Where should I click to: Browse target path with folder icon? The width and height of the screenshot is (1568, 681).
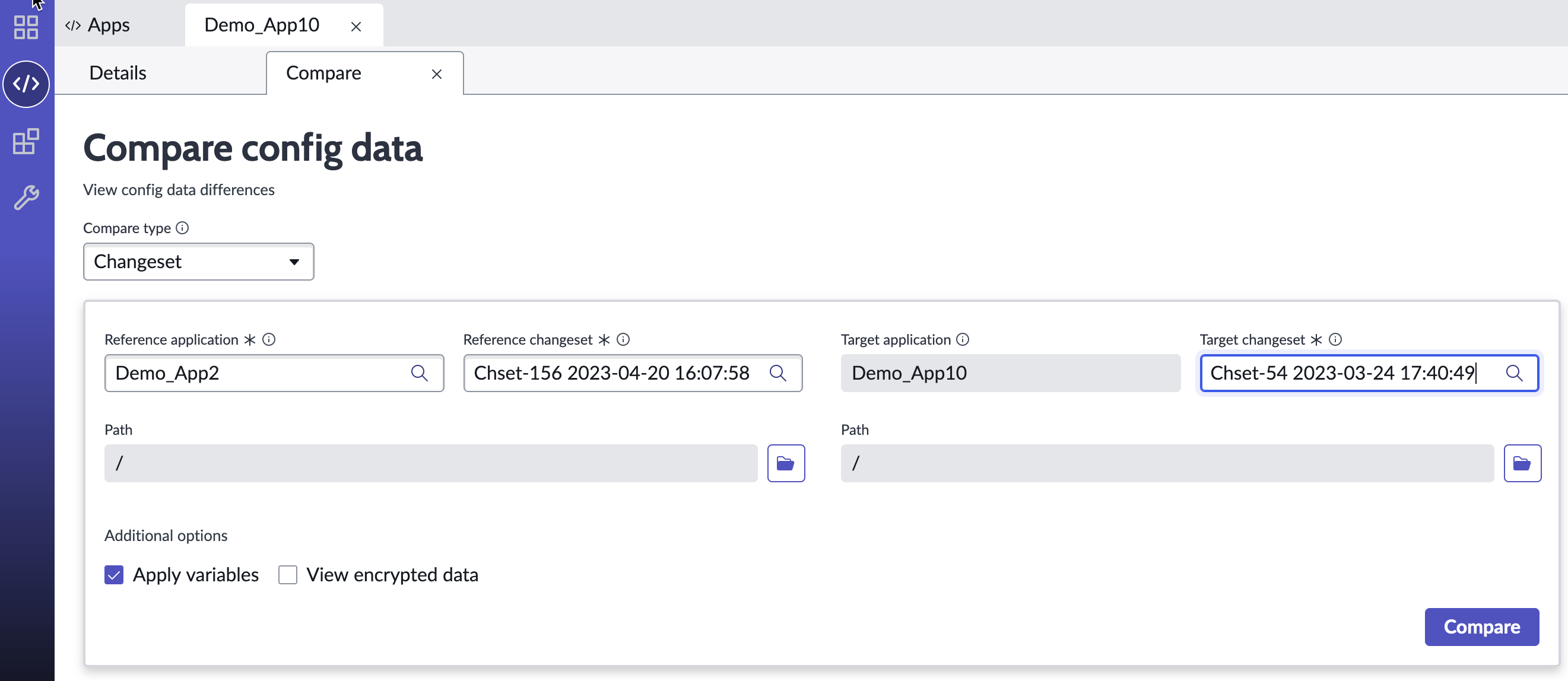(x=1522, y=464)
